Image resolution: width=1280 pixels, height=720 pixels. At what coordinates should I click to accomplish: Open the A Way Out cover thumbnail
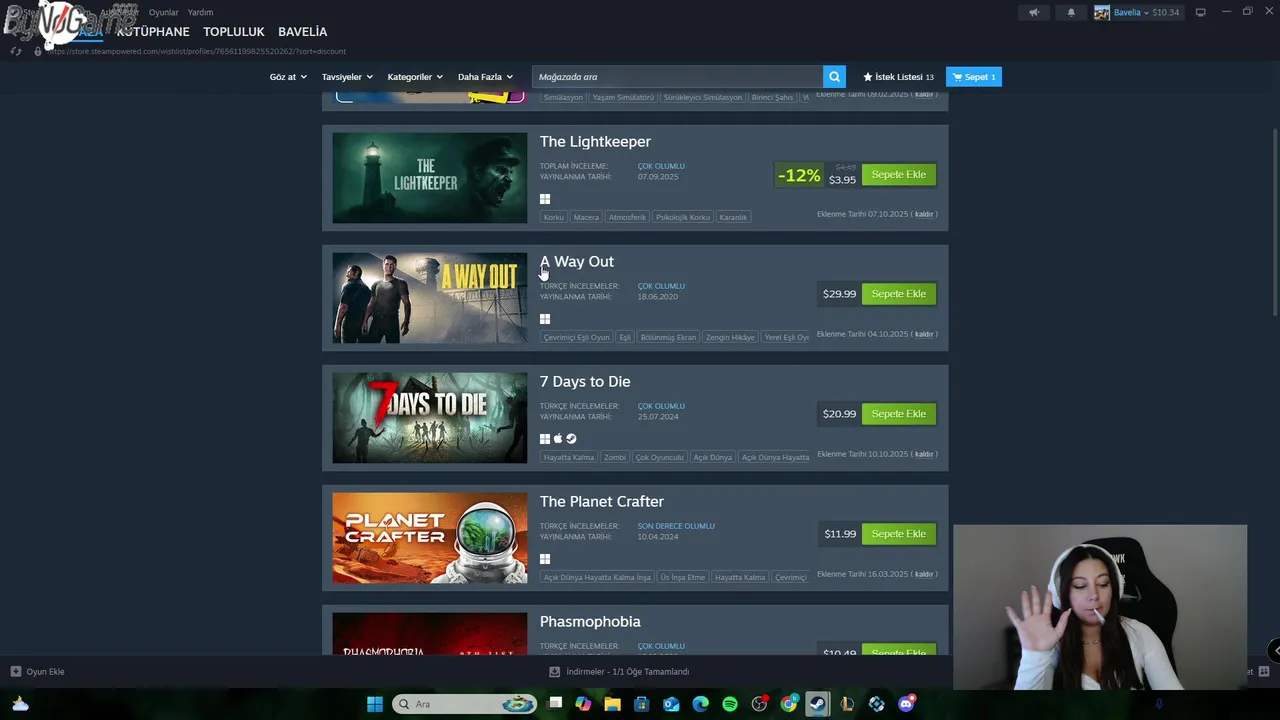(x=429, y=298)
